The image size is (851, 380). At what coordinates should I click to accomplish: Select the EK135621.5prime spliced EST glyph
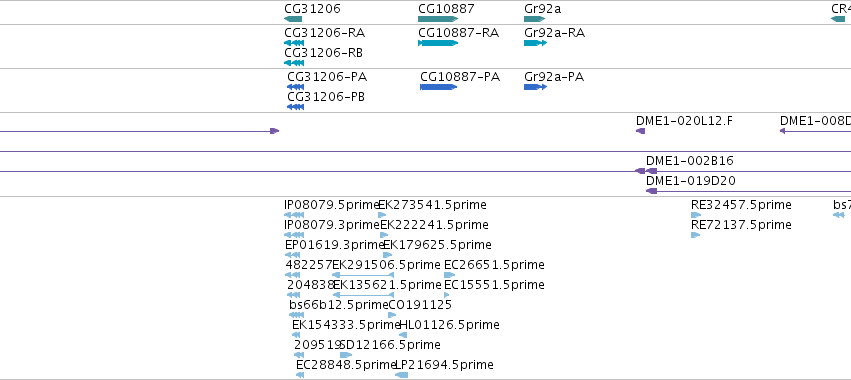coord(363,295)
